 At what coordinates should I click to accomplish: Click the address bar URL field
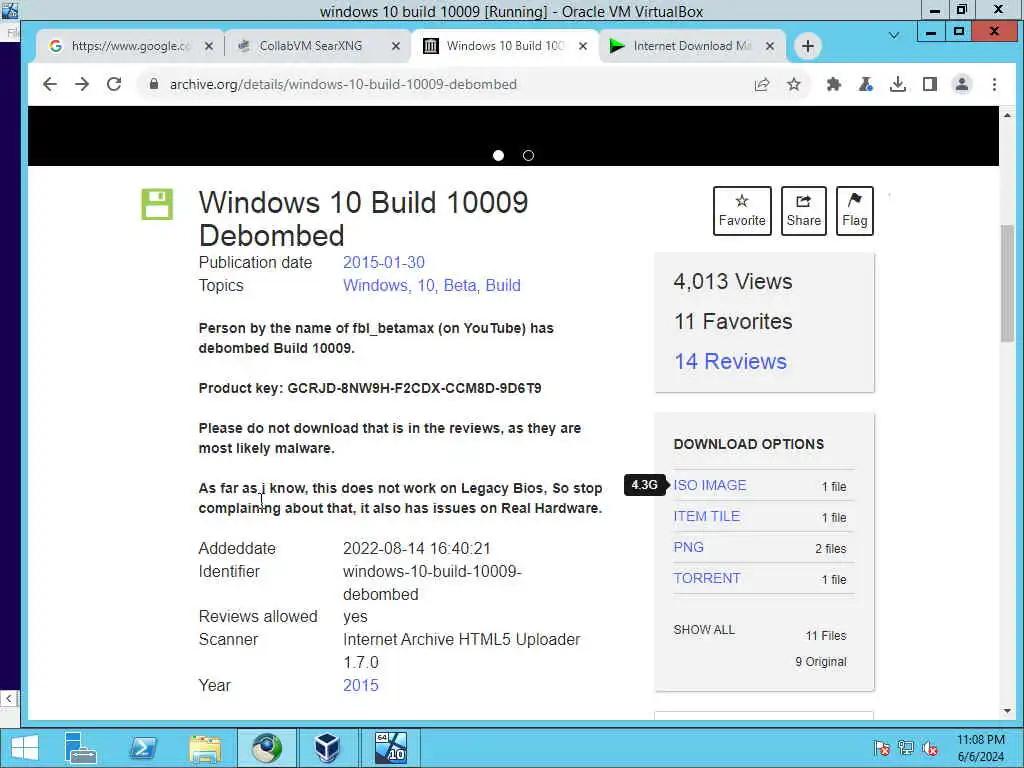pos(444,84)
